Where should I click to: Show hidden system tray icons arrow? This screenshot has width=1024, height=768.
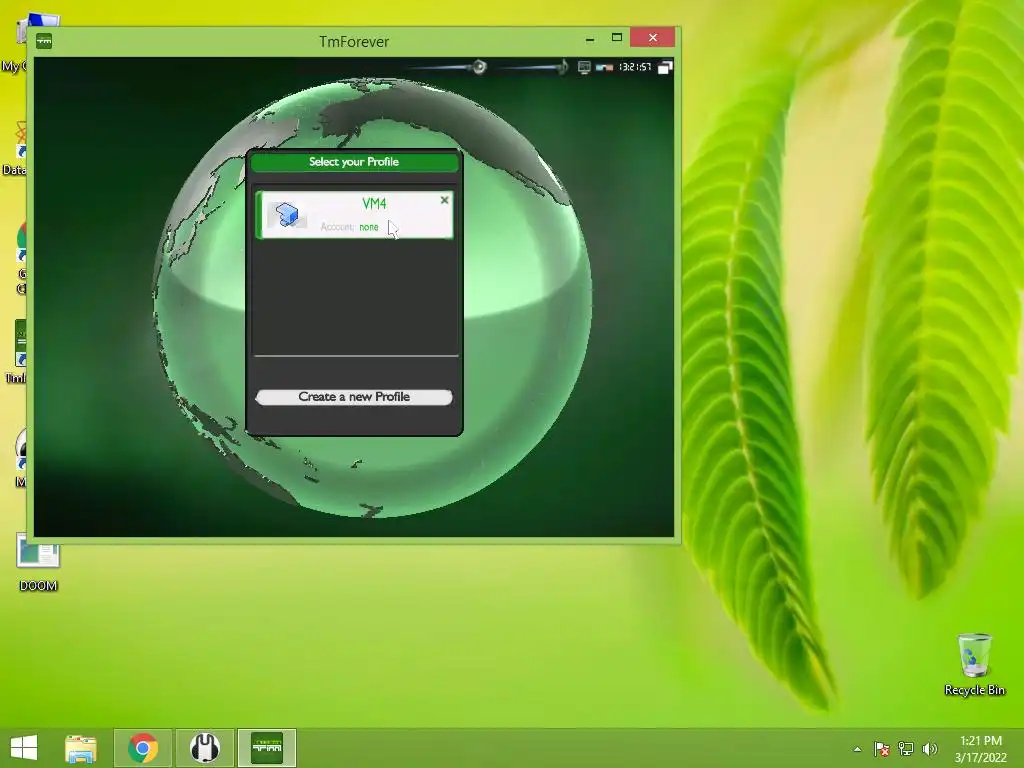click(x=857, y=749)
